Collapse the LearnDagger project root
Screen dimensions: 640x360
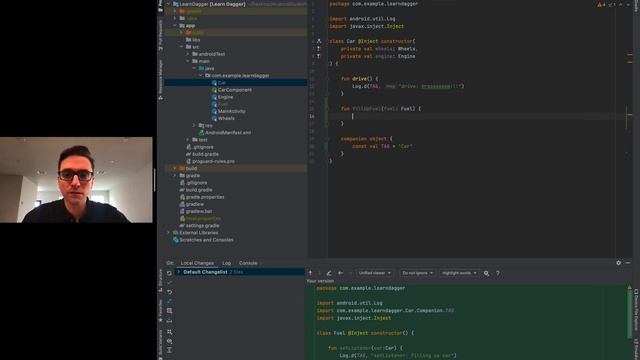(168, 4)
